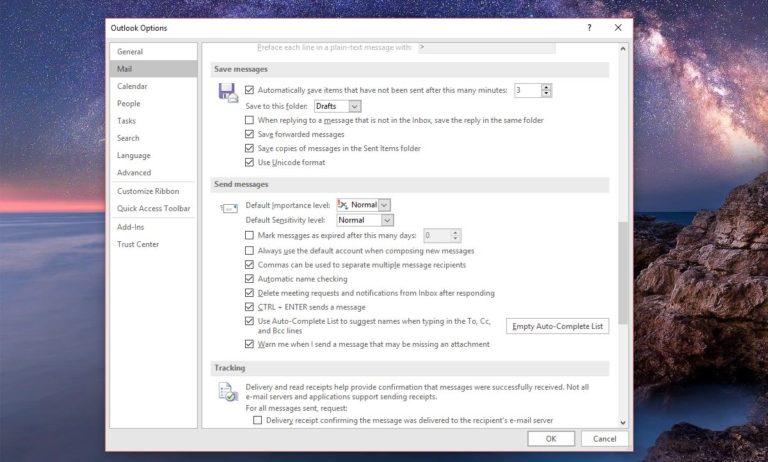Screen dimensions: 768x462
Task: Switch to the Calendar options category
Action: [132, 86]
